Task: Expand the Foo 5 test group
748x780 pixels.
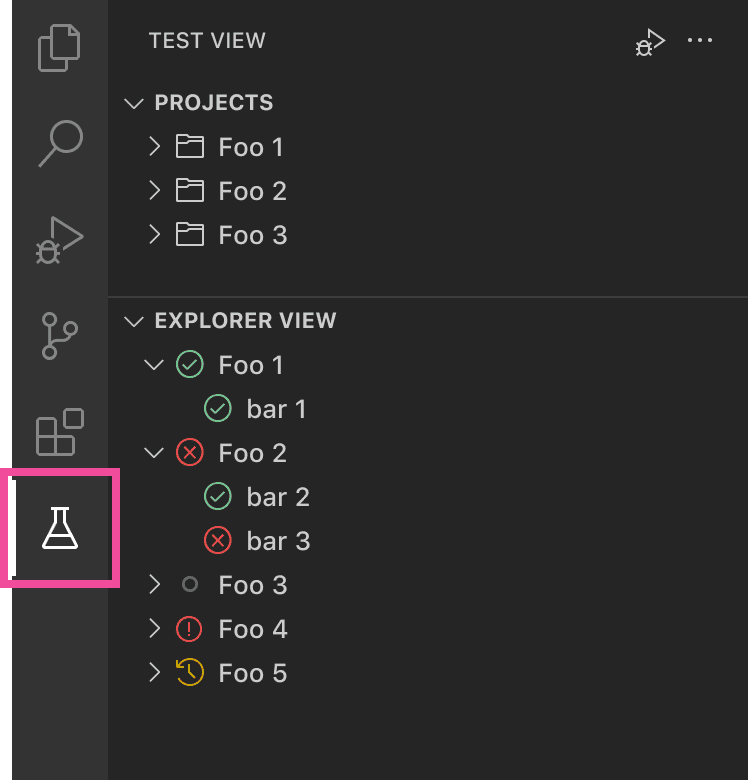Action: coord(154,673)
